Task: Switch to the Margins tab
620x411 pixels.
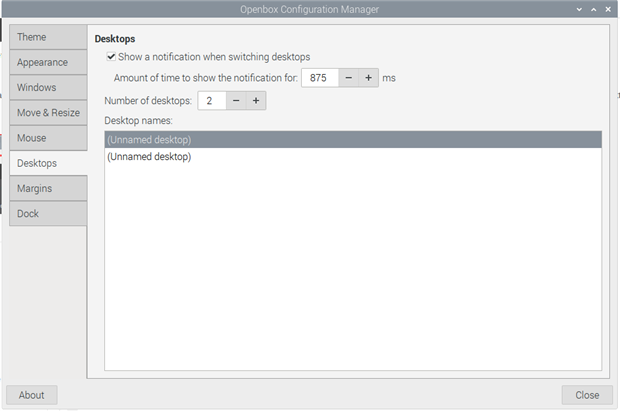Action: (x=48, y=188)
